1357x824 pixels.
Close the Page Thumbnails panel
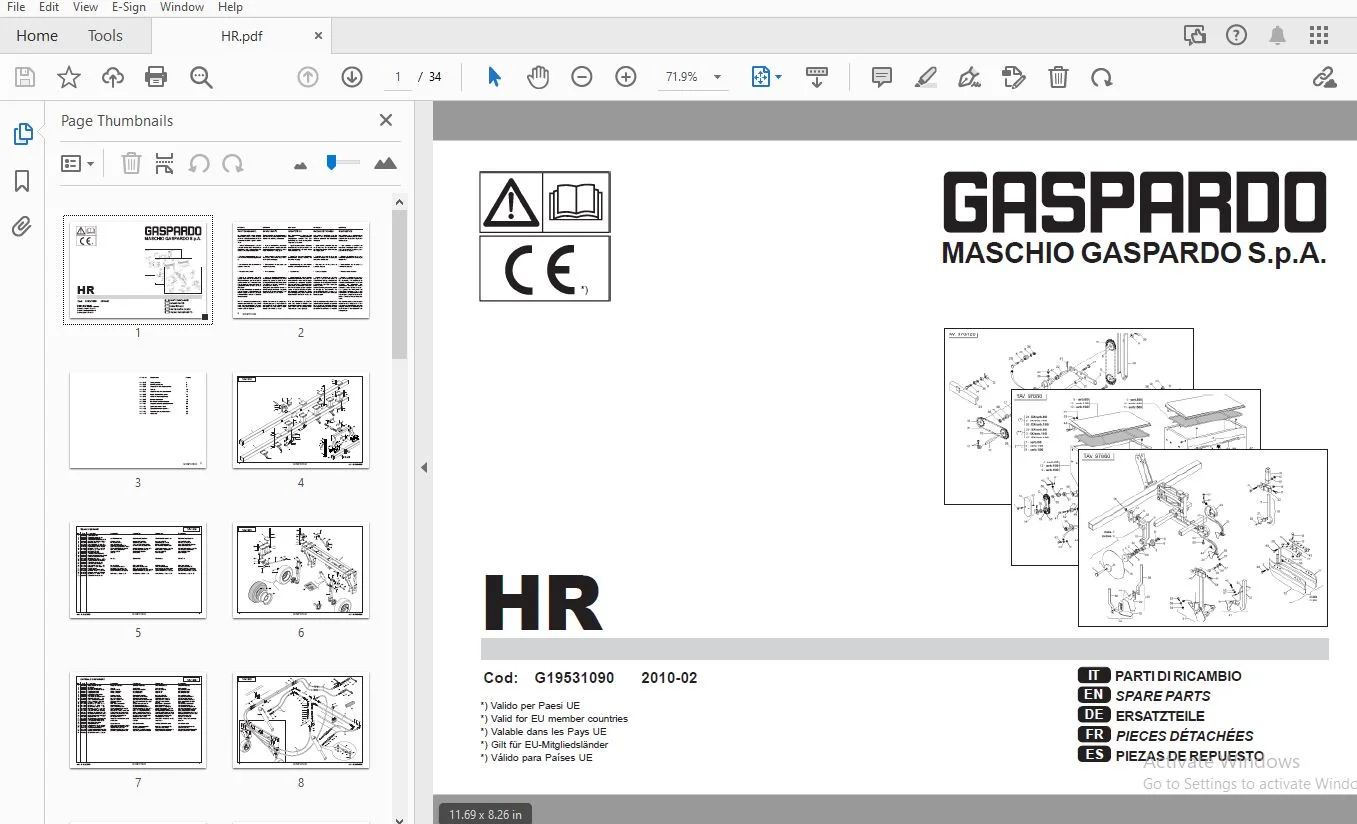coord(386,120)
